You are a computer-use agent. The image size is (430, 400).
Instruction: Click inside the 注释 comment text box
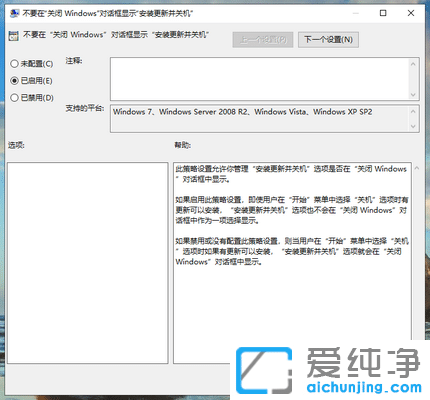259,79
